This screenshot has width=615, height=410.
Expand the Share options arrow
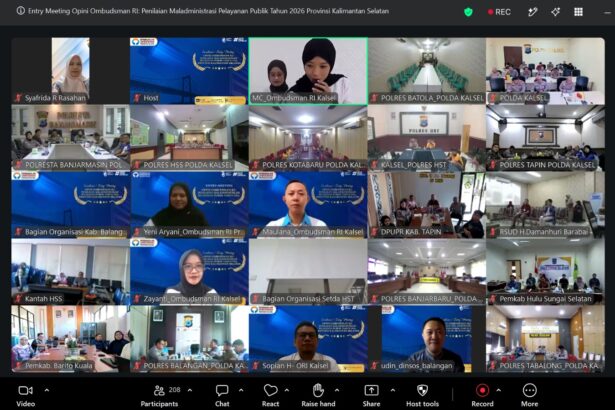pyautogui.click(x=393, y=390)
